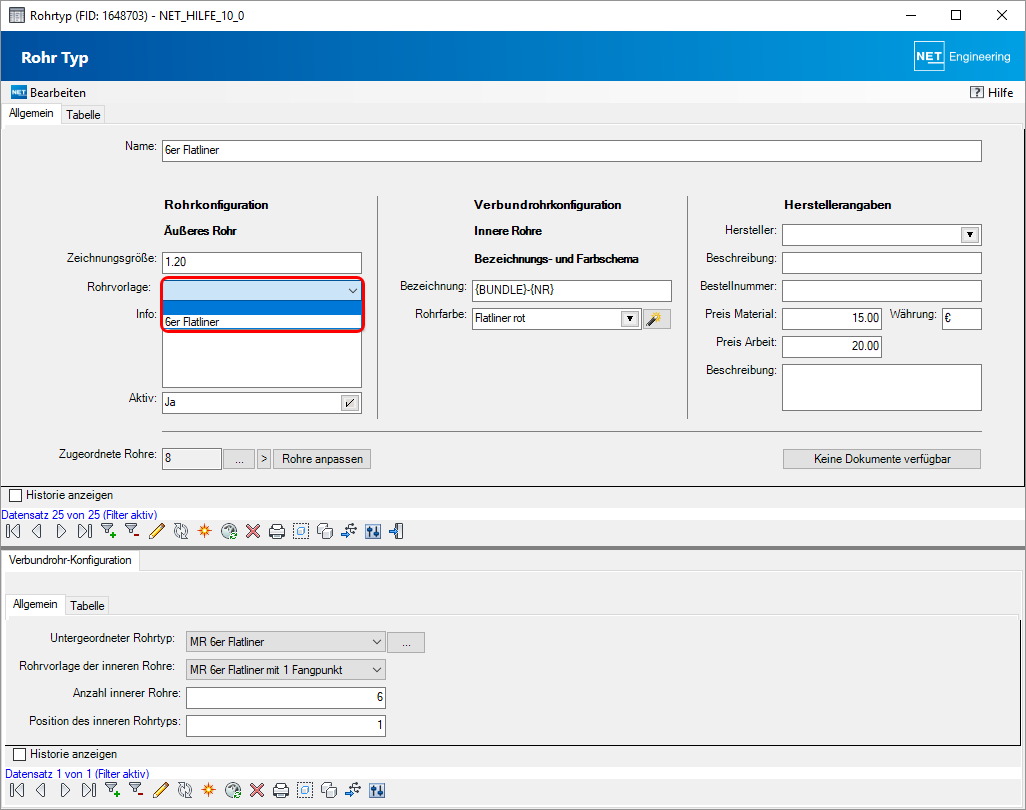1026x810 pixels.
Task: Click USB-style arrow icon, Verbundrohr-Konfiguration toolbar
Action: (x=353, y=790)
